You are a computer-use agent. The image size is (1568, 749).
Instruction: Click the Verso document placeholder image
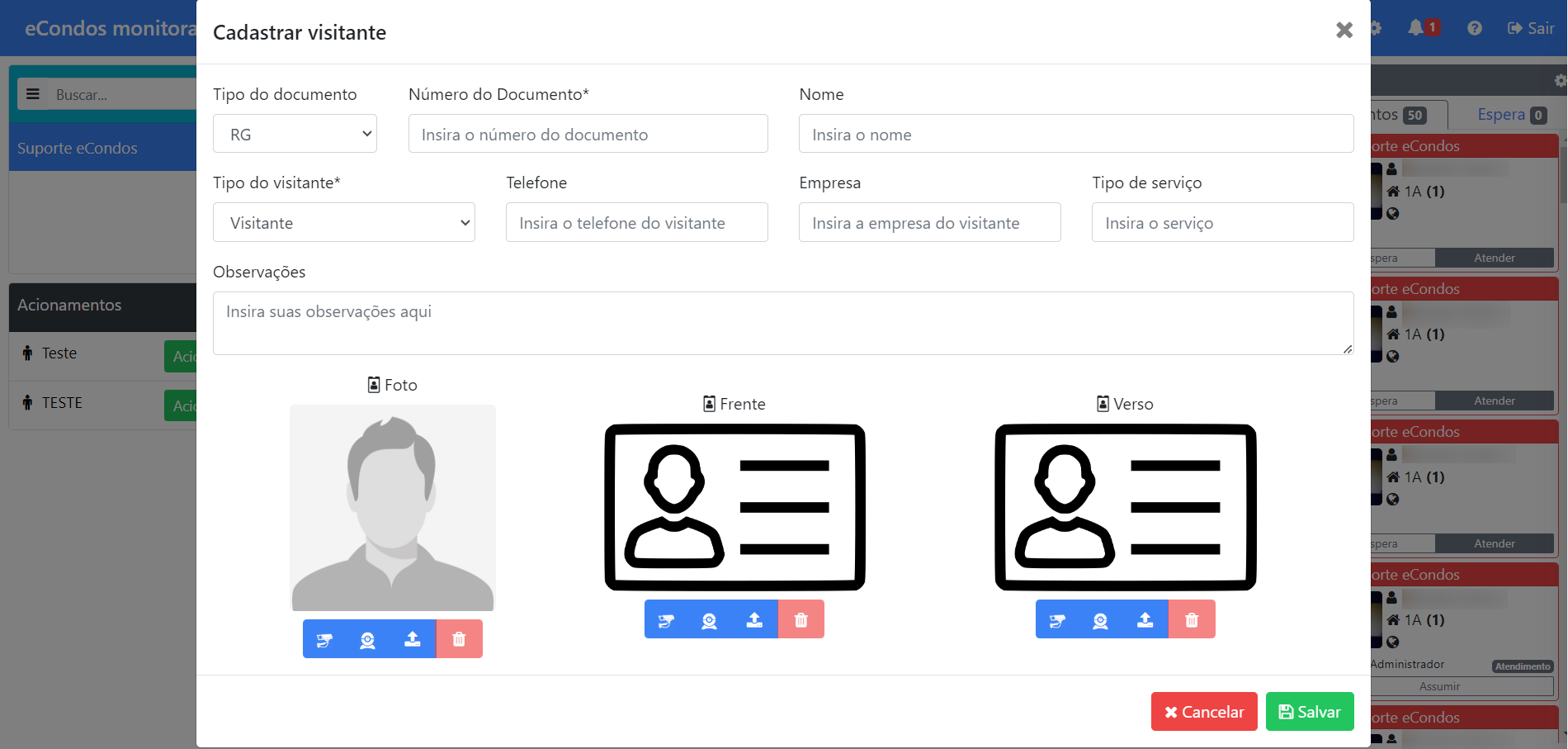1126,507
